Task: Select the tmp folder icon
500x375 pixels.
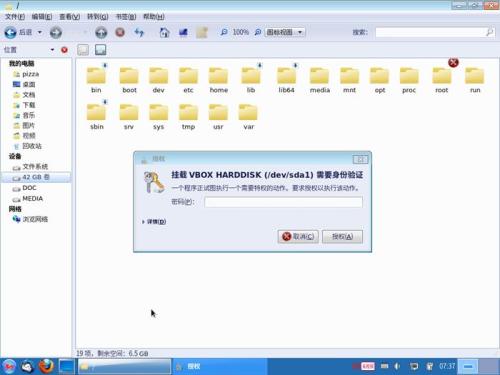Action: coord(188,112)
